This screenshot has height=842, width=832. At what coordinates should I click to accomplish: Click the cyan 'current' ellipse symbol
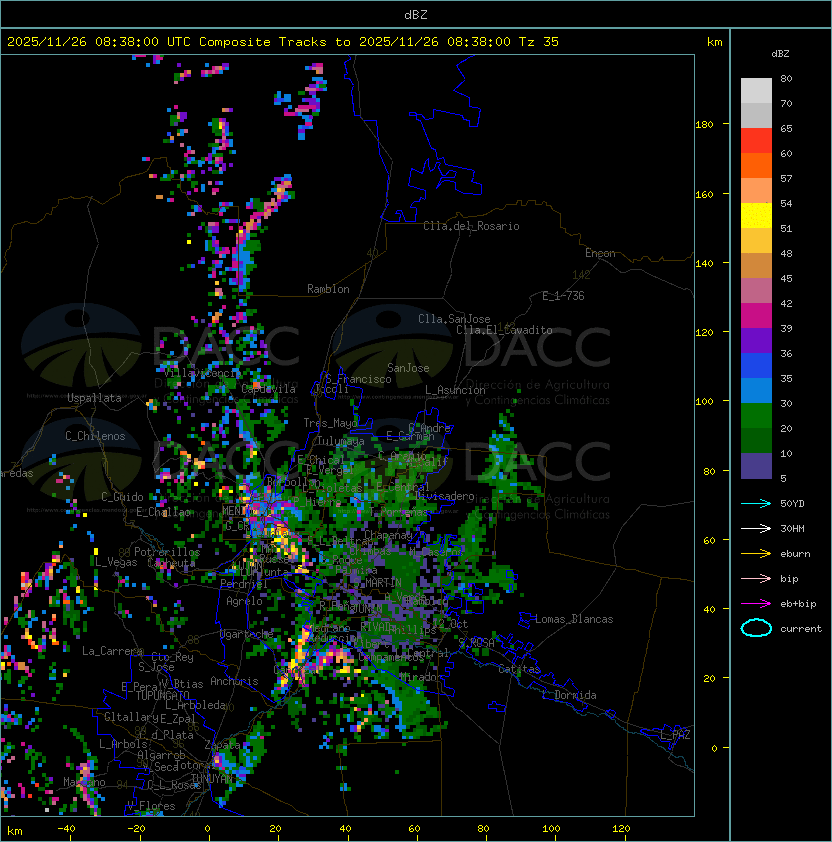click(756, 628)
